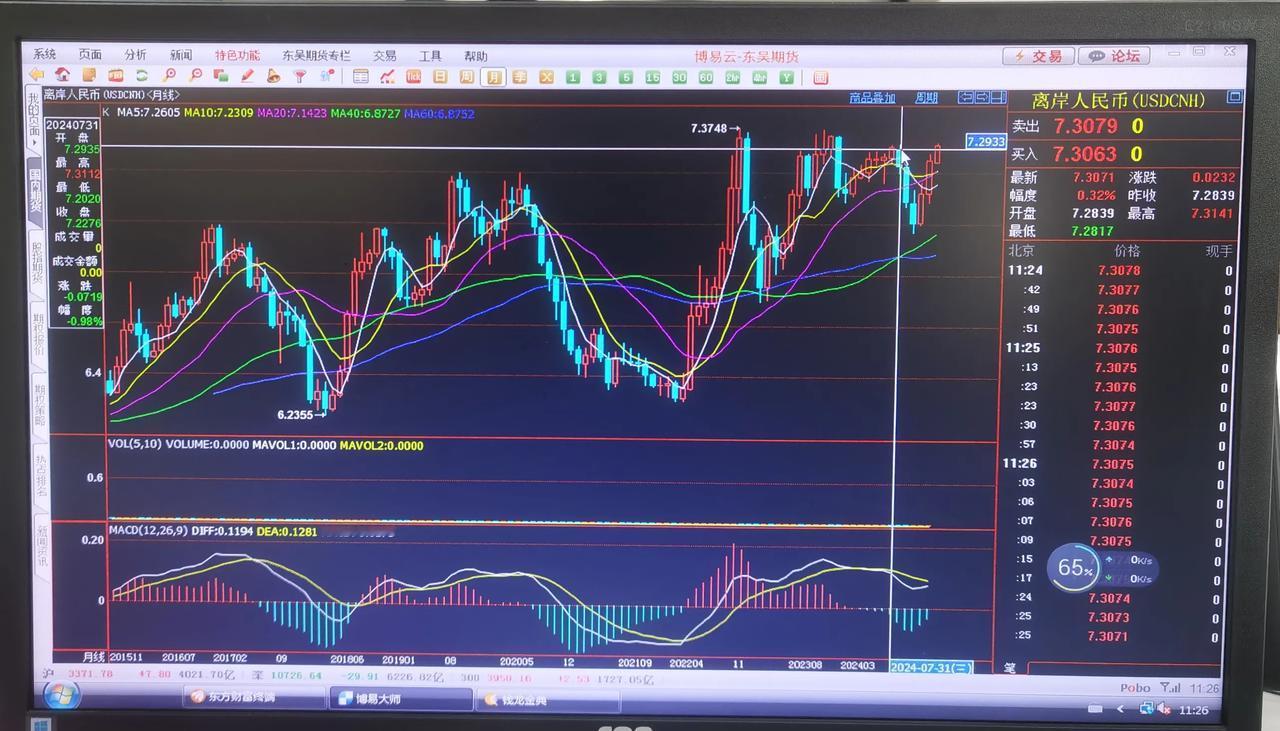Screen dimensions: 1280x731
Task: Switch to quarterly (季) K-line period
Action: [x=520, y=76]
